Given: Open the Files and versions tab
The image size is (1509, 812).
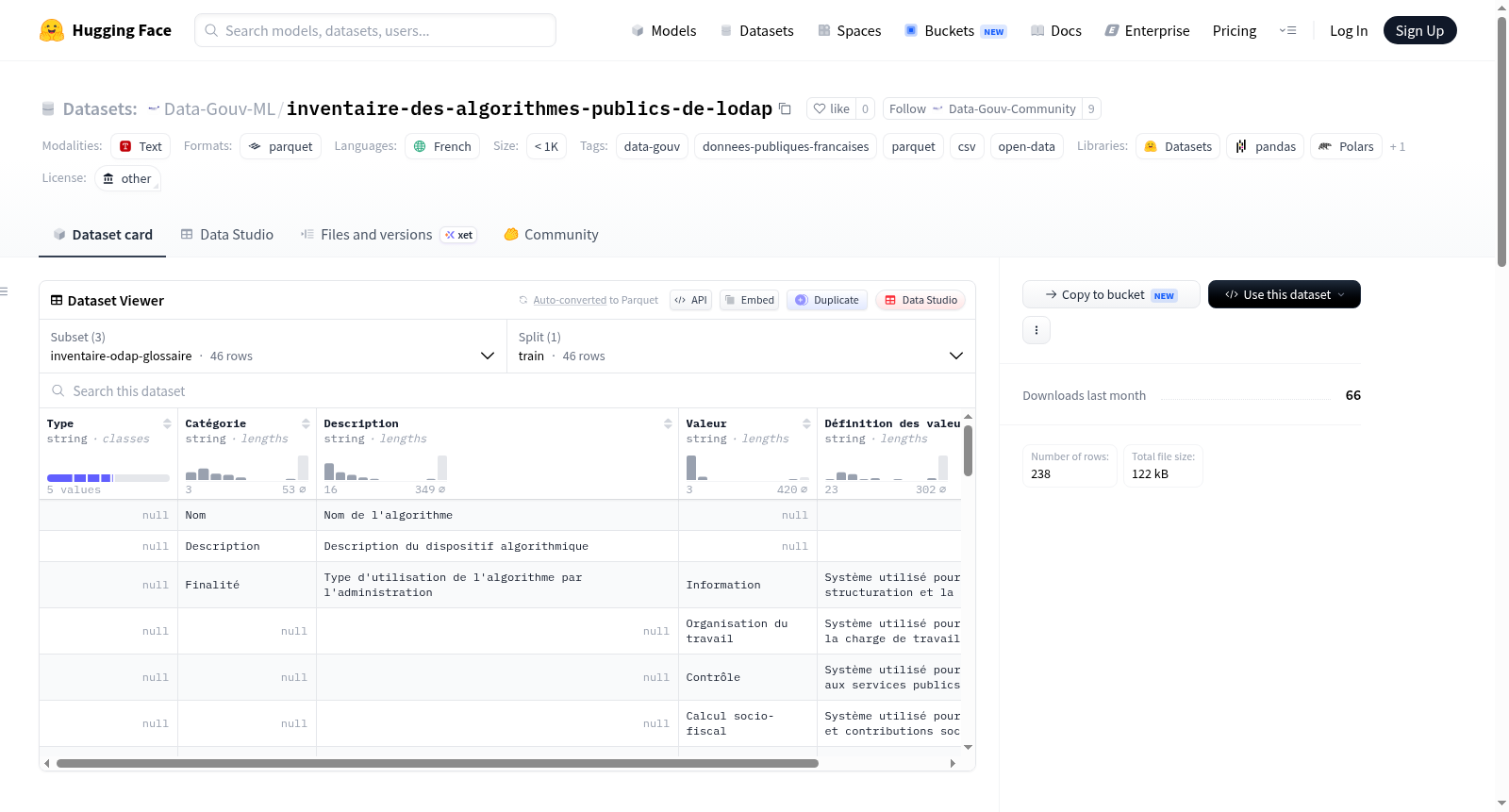Looking at the screenshot, I should click(x=389, y=235).
